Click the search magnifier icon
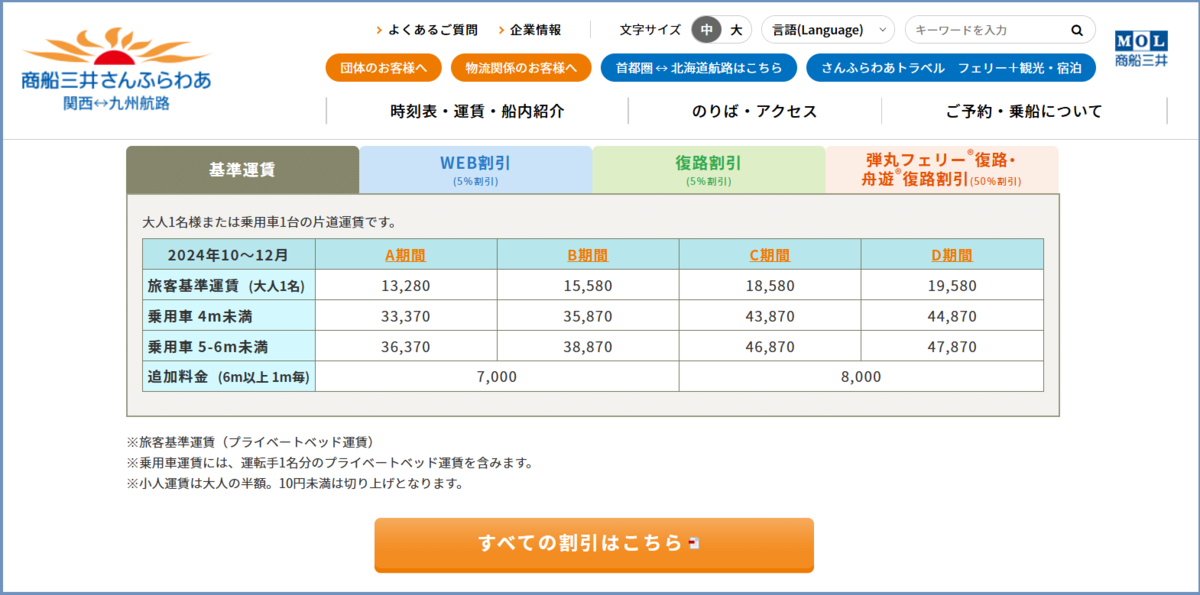1200x595 pixels. tap(1077, 30)
